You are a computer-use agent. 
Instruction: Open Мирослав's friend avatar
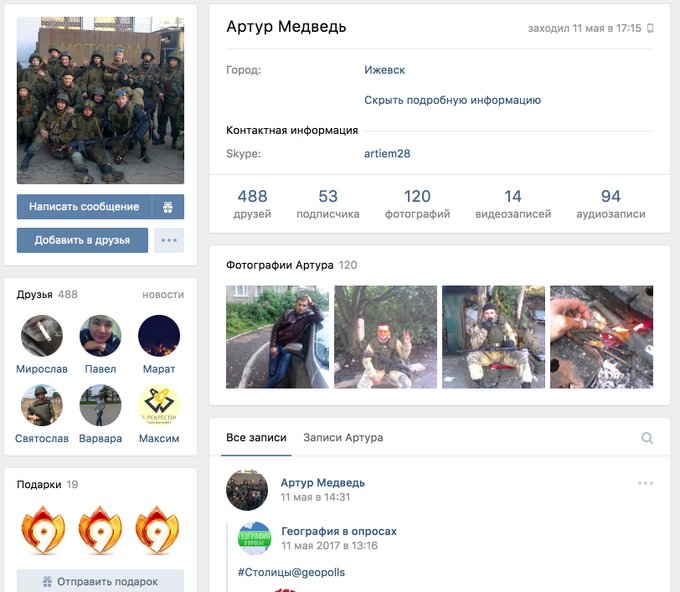(42, 336)
